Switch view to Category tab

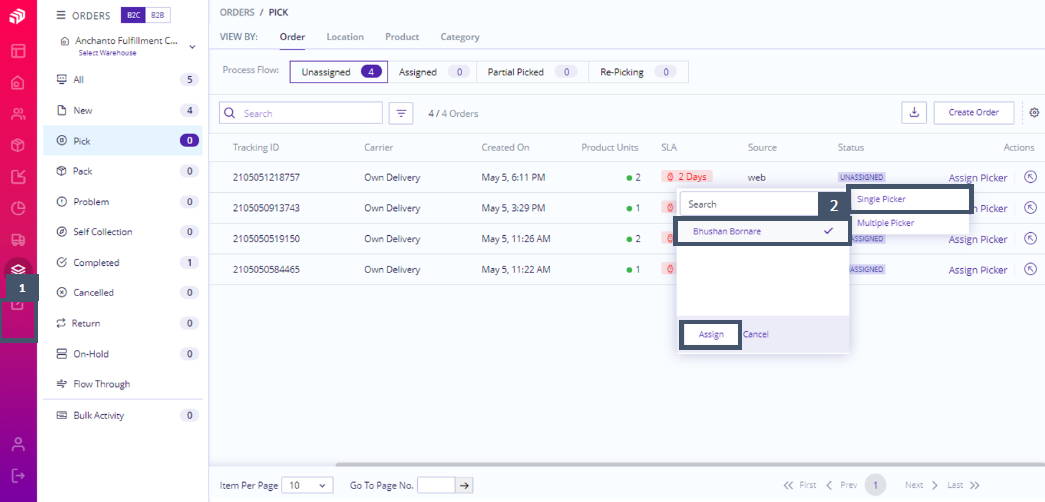point(460,37)
